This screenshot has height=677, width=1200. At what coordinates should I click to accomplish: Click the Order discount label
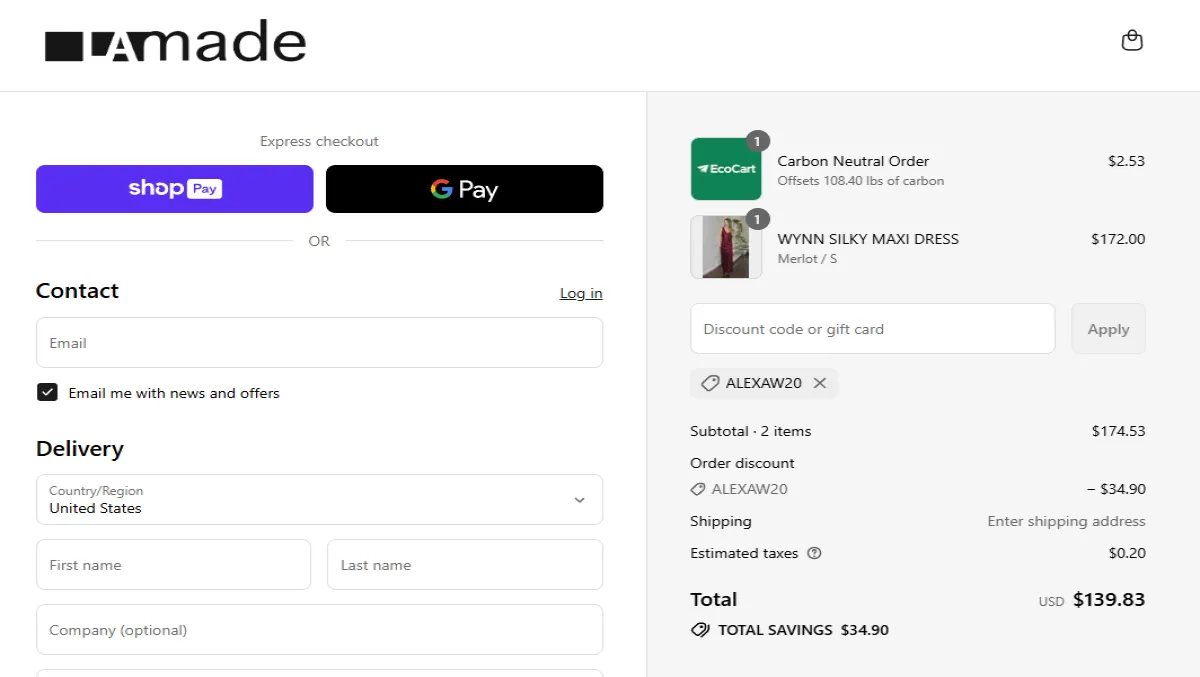[x=742, y=463]
